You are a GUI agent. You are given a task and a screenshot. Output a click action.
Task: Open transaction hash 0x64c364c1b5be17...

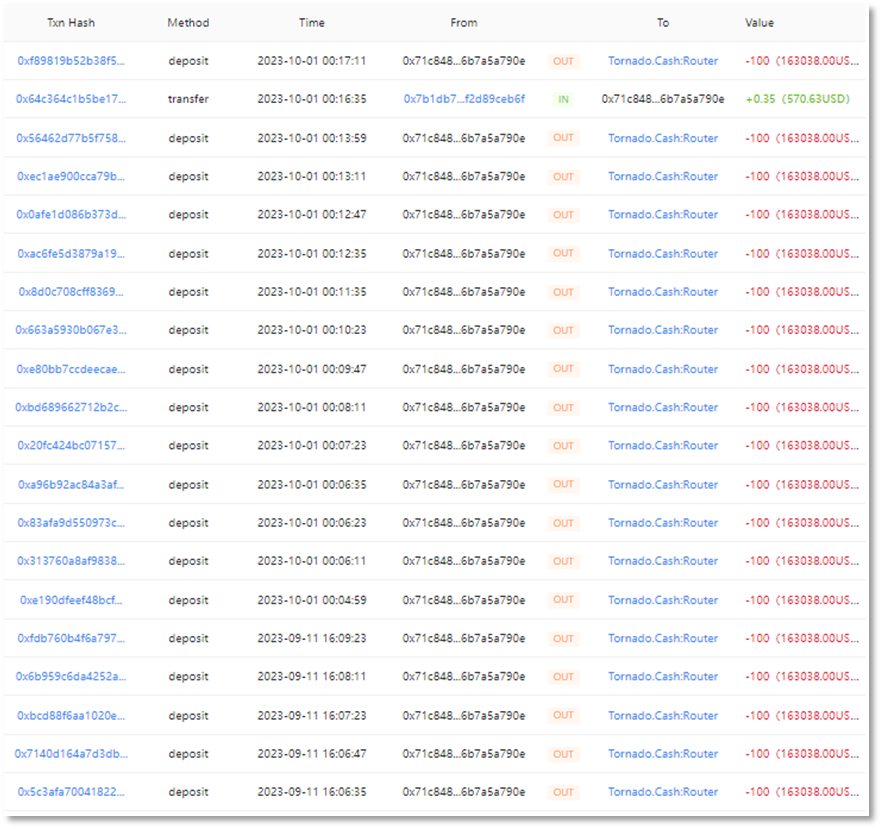pos(71,99)
